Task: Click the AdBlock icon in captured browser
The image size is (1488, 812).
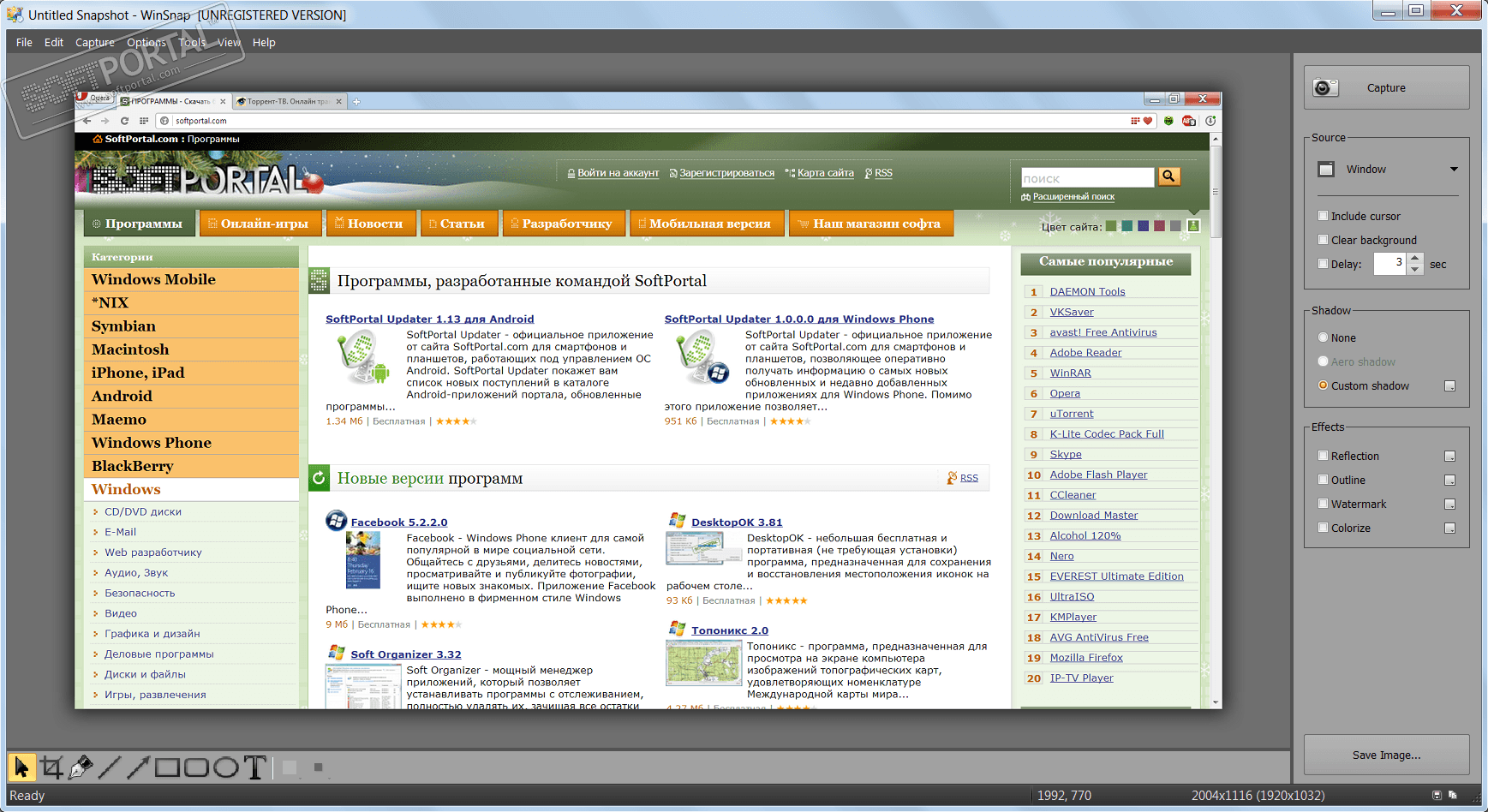Action: (x=1189, y=121)
